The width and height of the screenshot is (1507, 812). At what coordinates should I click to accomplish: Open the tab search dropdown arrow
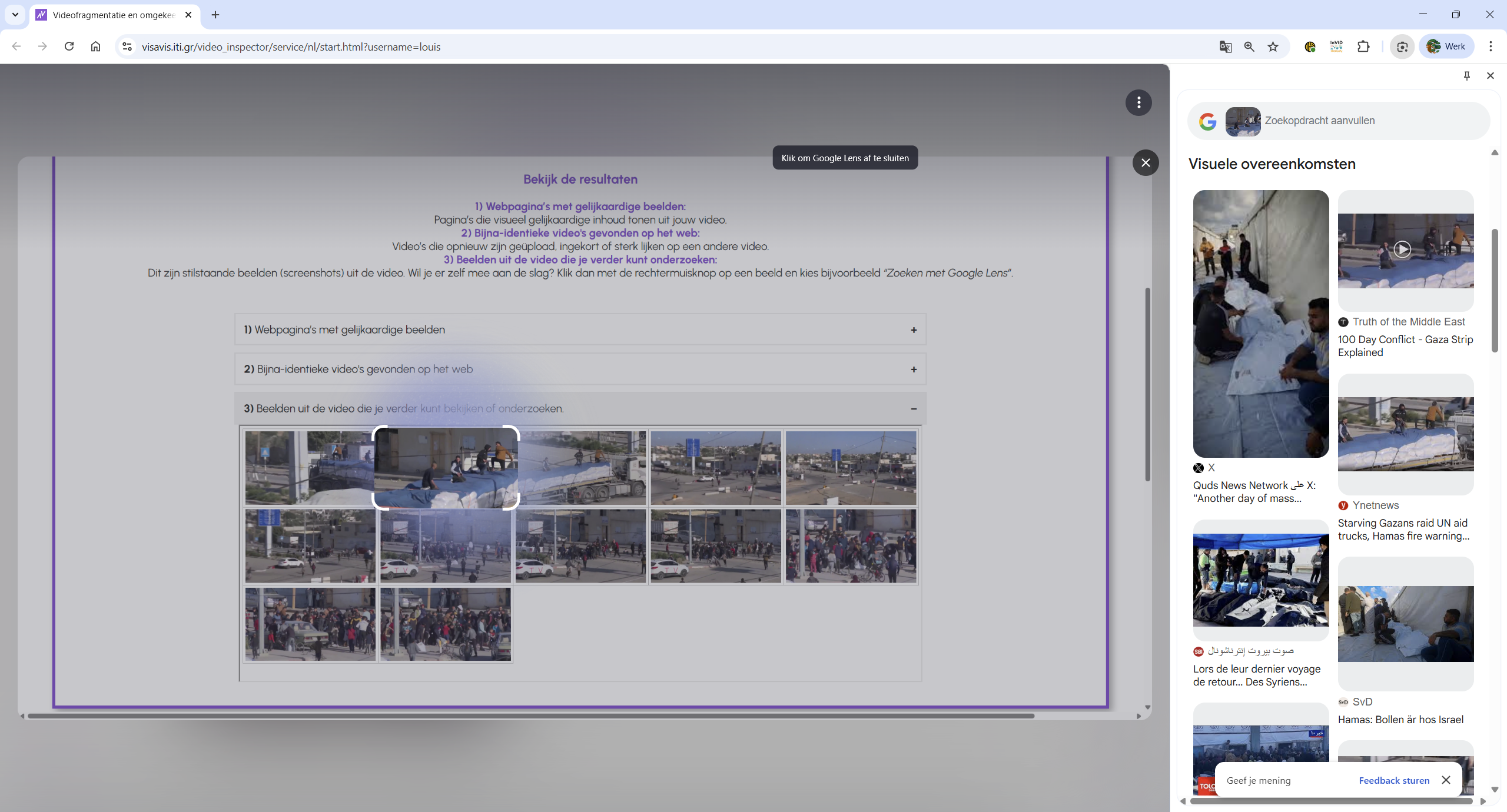15,15
